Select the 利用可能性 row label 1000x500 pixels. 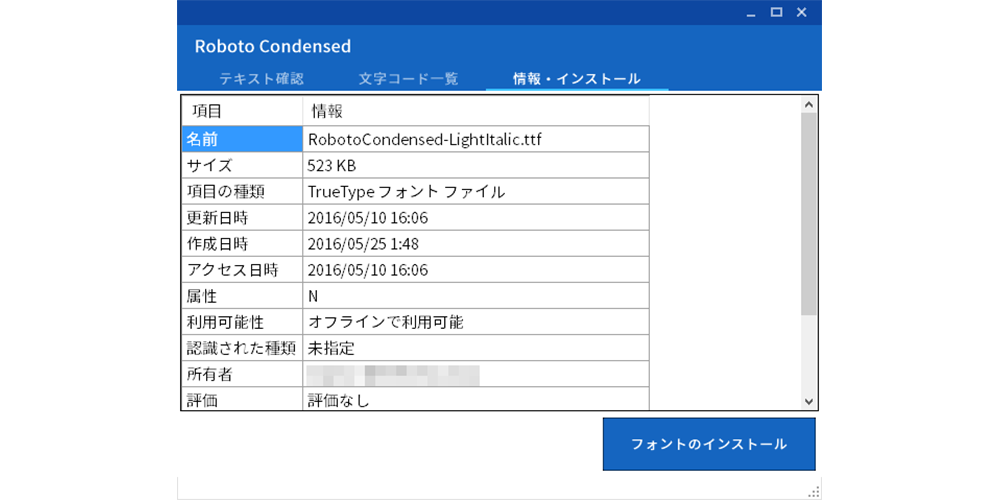tap(242, 322)
